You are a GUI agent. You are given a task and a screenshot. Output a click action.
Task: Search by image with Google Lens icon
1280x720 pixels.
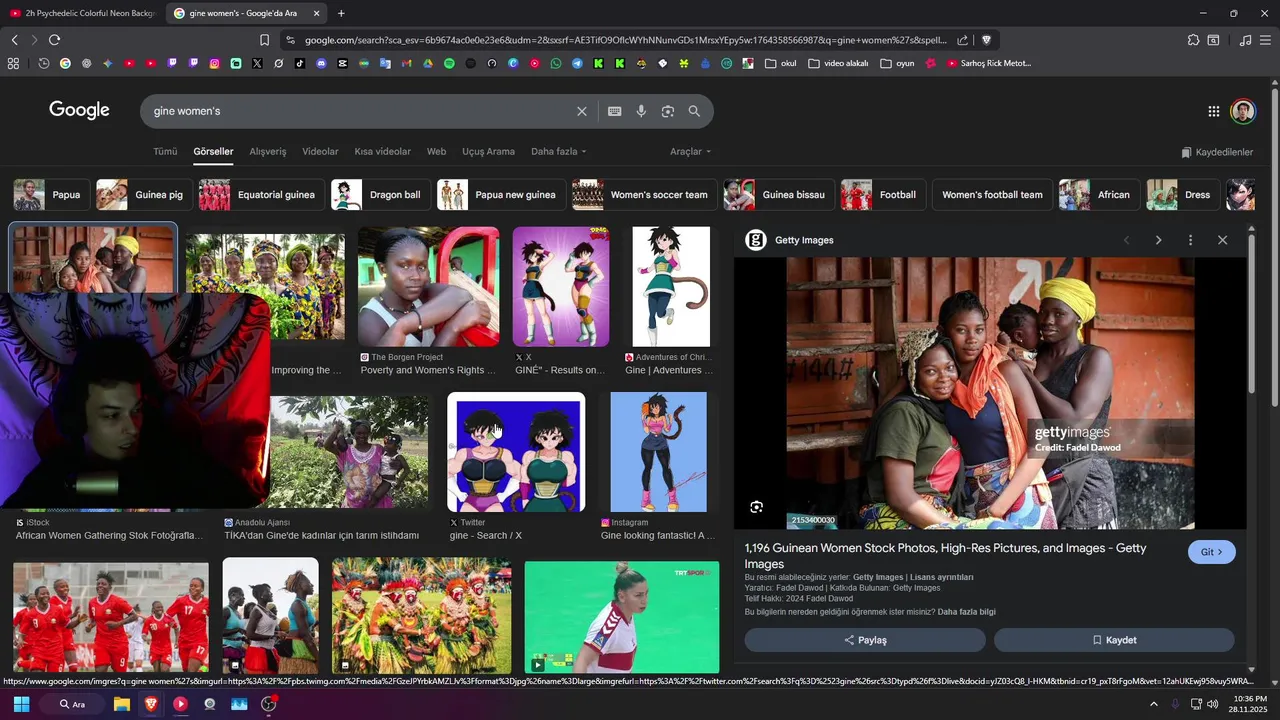click(668, 111)
